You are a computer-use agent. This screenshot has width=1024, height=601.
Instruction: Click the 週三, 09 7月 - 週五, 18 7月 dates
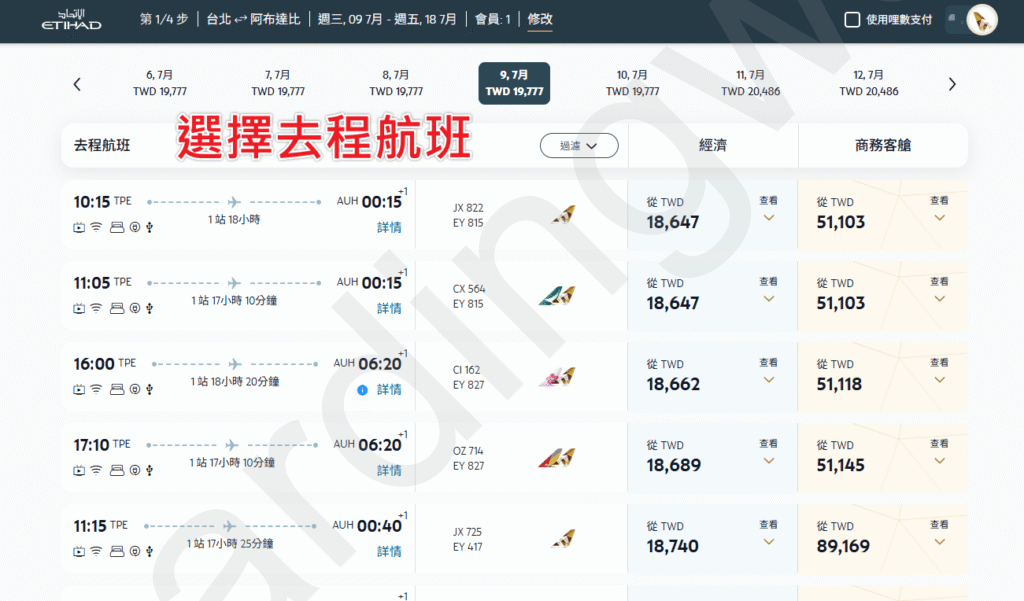[387, 20]
